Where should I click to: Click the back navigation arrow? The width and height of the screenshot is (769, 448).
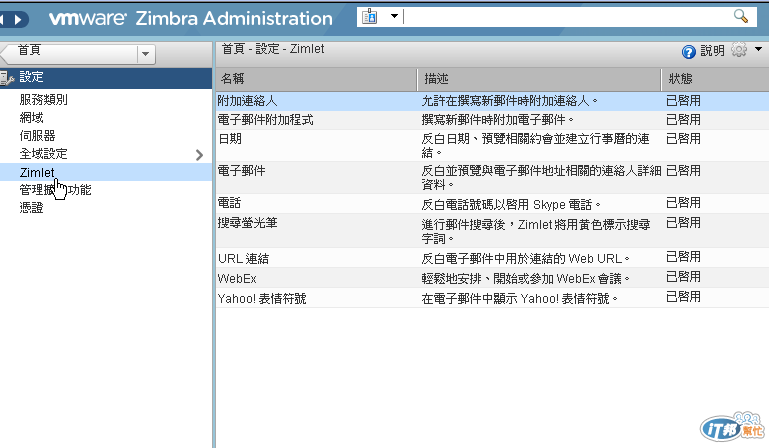(2, 20)
